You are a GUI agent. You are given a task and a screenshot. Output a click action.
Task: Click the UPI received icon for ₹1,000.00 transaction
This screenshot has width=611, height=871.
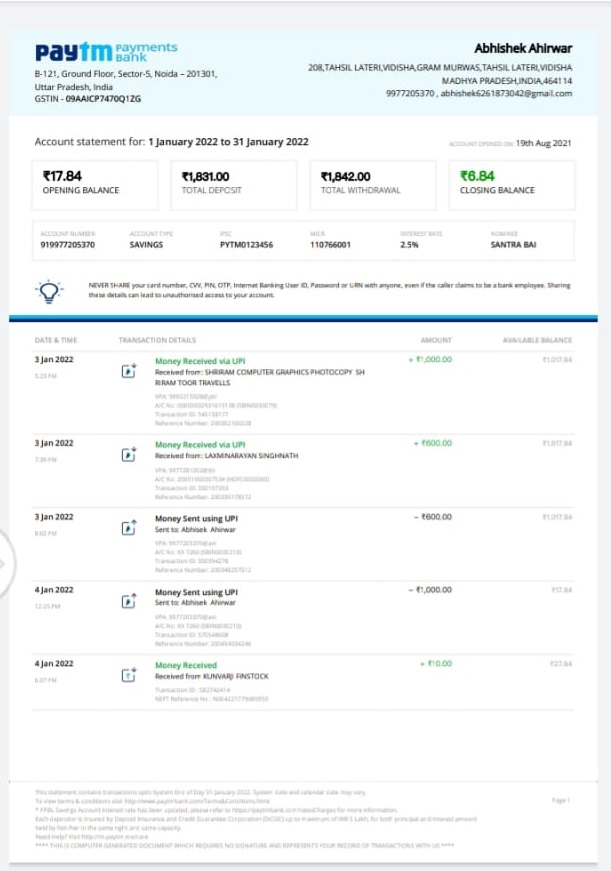(129, 371)
